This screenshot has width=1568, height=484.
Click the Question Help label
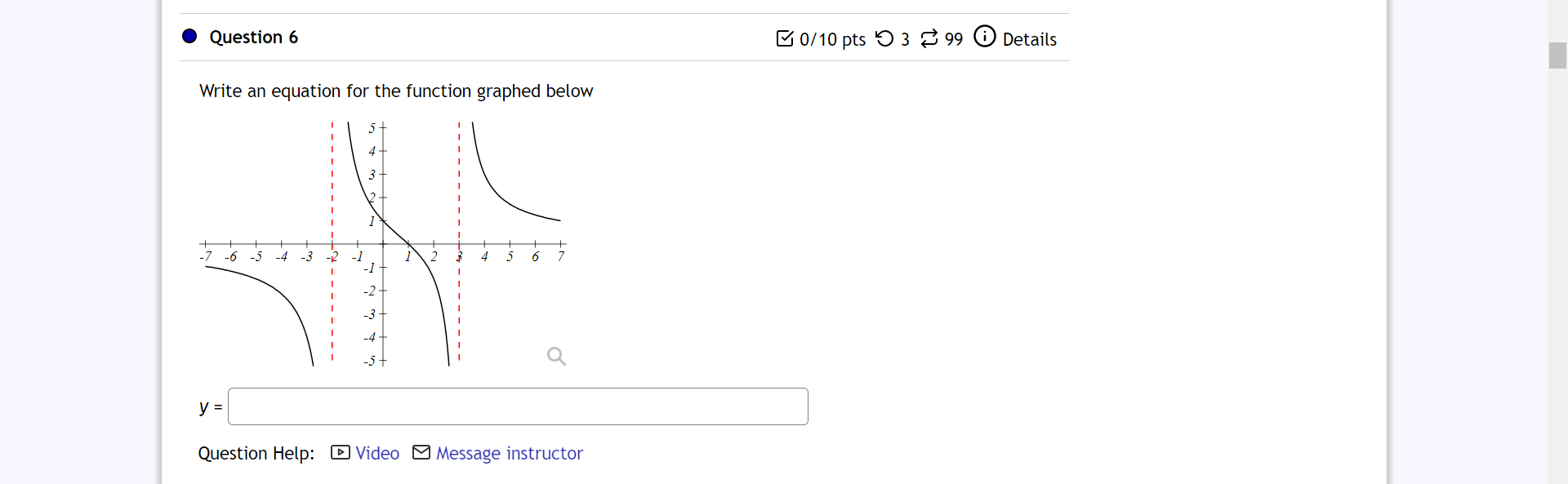(x=256, y=453)
